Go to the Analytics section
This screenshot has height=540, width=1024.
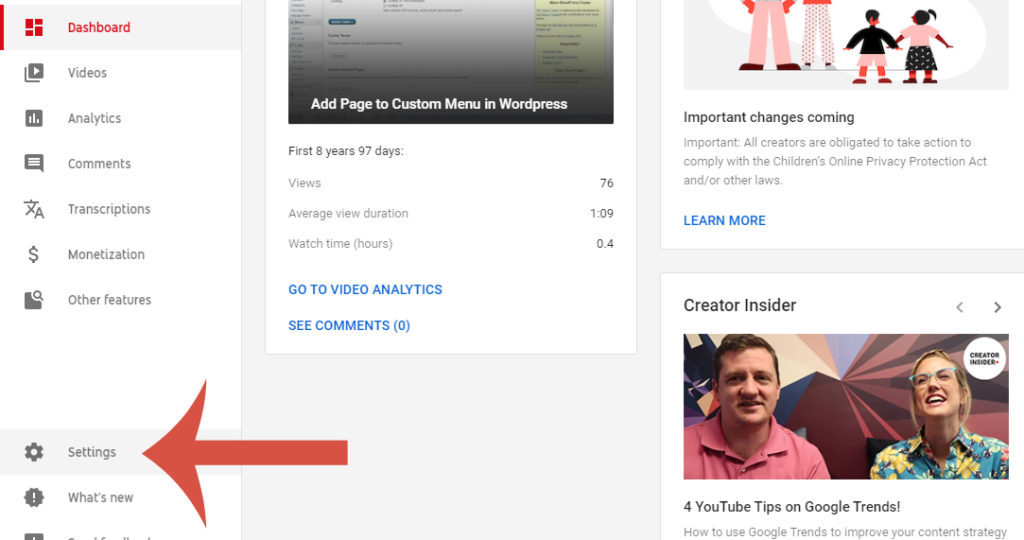pyautogui.click(x=120, y=118)
